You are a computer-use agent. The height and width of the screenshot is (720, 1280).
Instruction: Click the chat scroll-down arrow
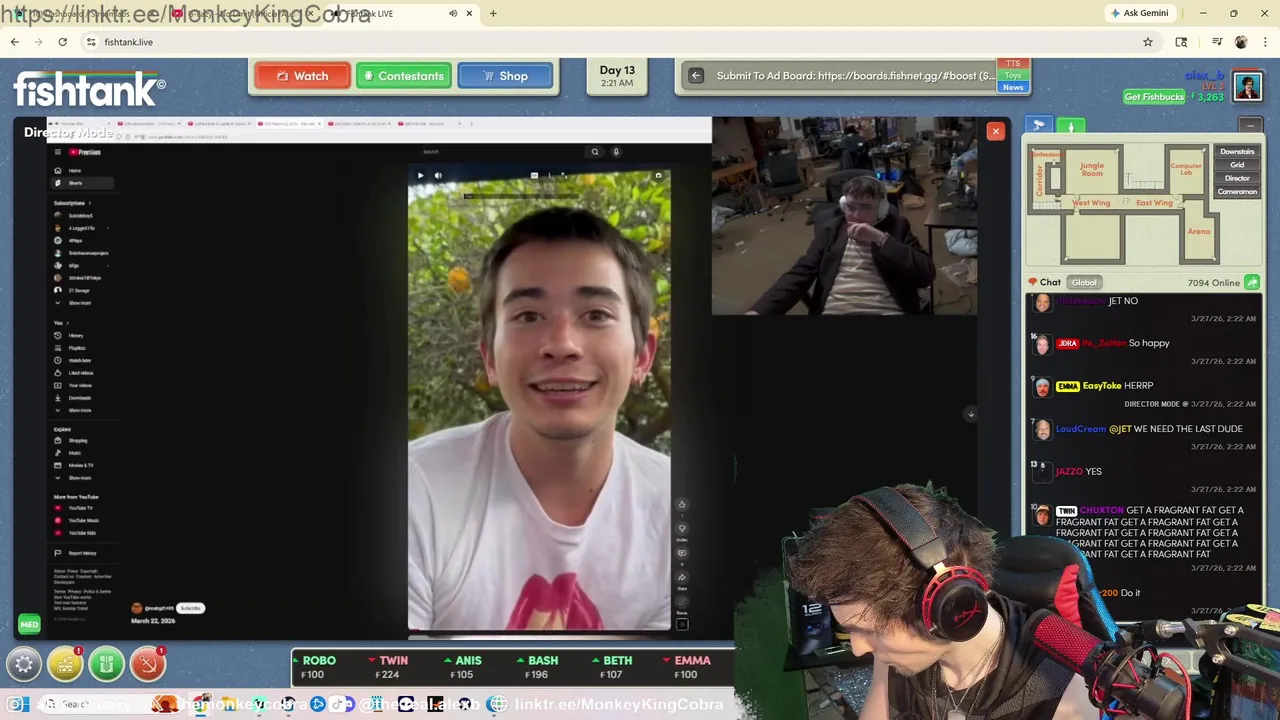point(970,414)
